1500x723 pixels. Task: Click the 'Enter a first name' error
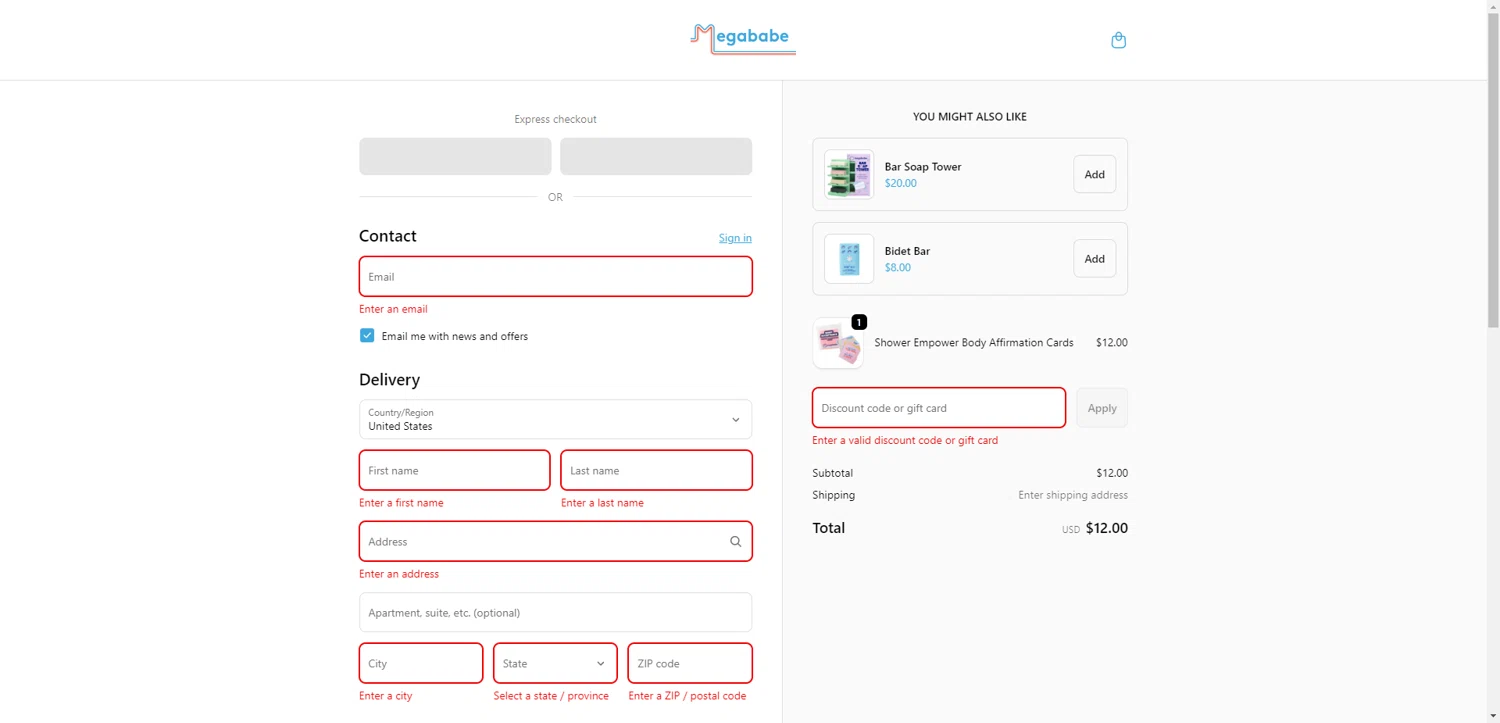point(401,503)
